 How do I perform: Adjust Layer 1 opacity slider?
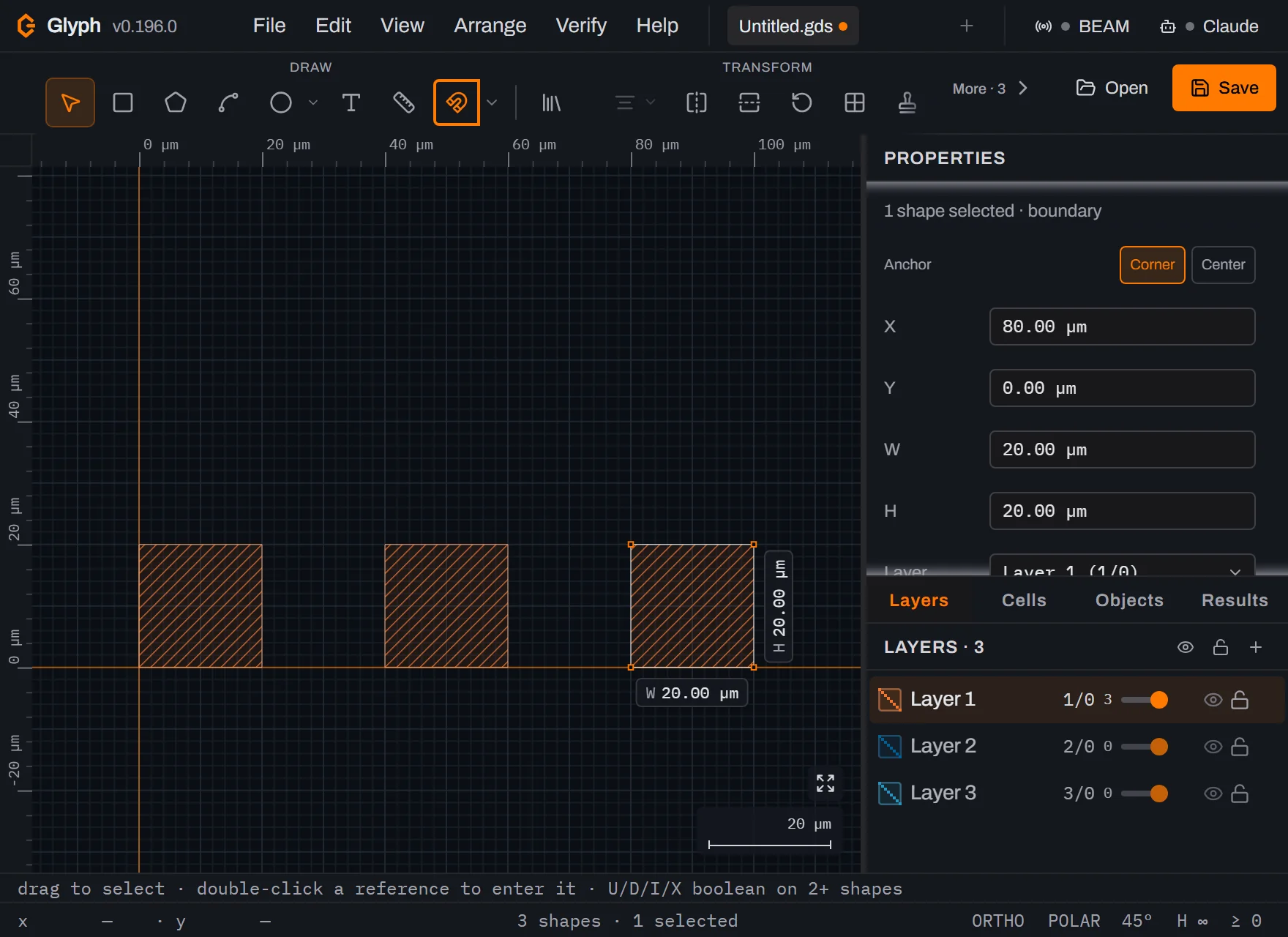[1145, 700]
